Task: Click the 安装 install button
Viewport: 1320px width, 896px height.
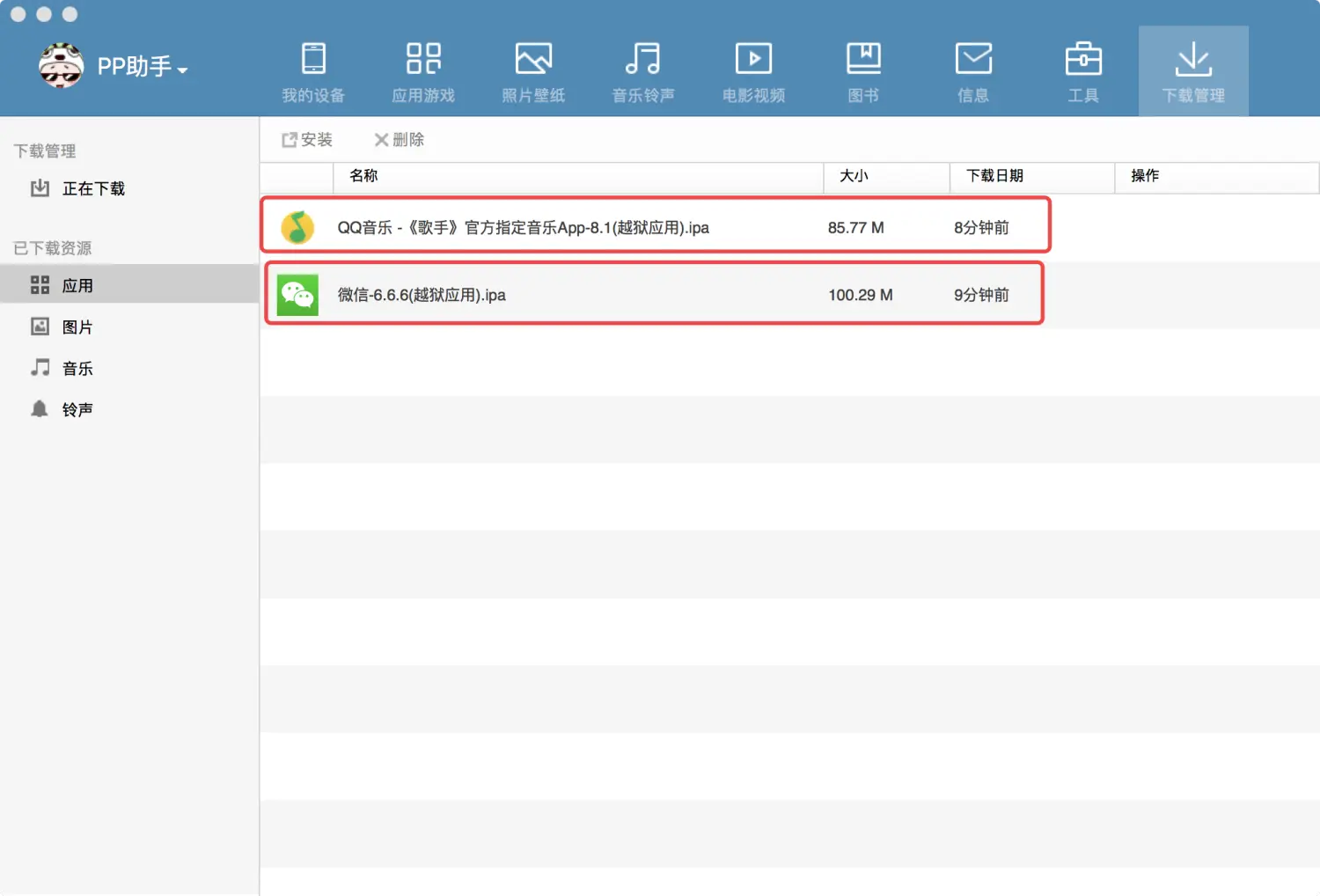Action: [307, 139]
